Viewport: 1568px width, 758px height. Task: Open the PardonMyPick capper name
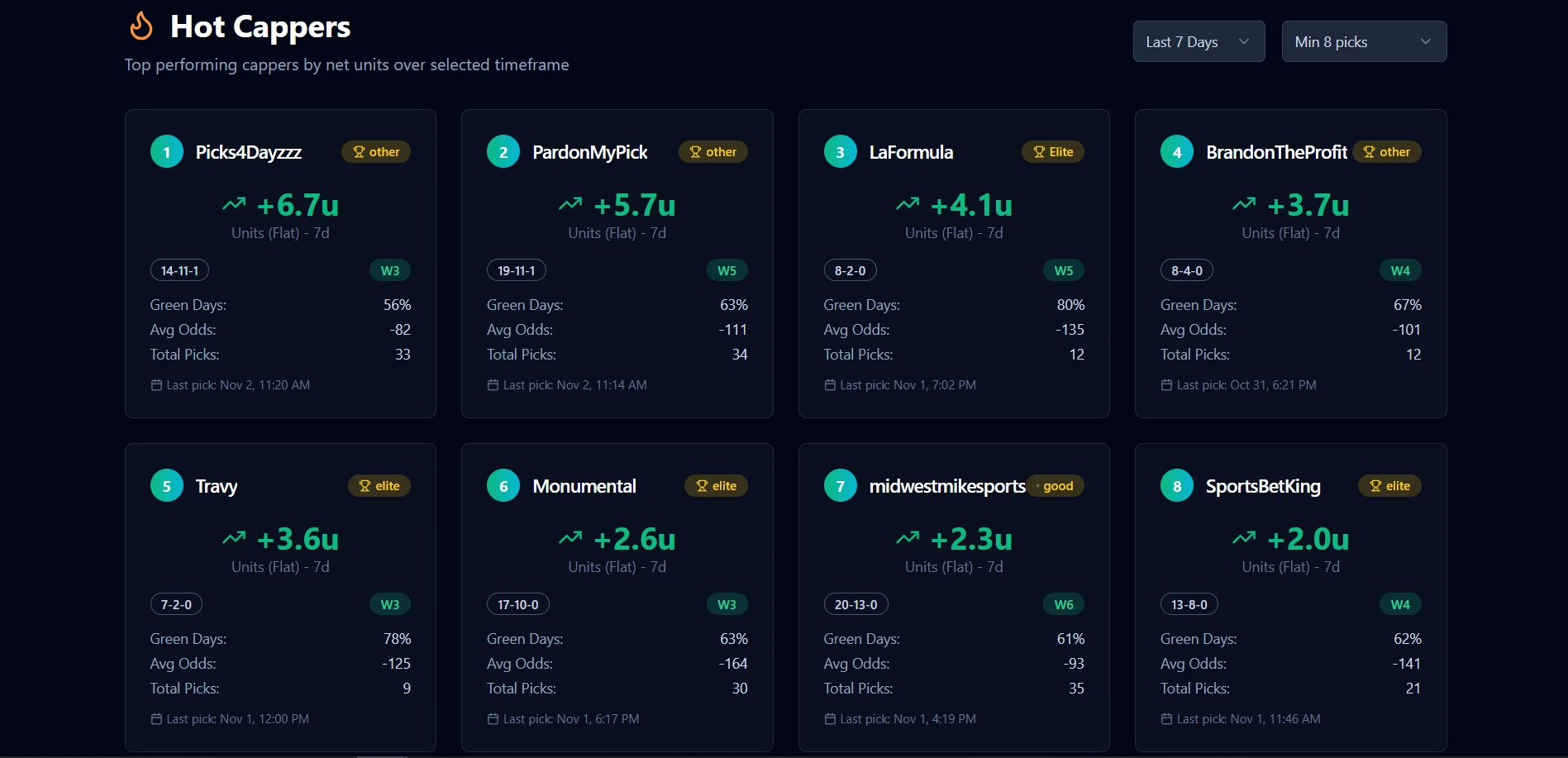[x=590, y=152]
